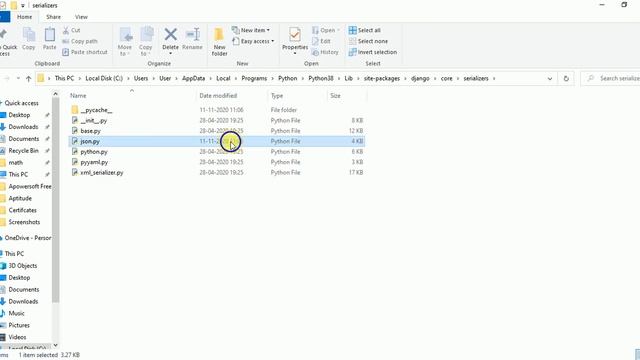Open Recycle Bin in Quick access
This screenshot has width=640, height=360.
[23, 151]
